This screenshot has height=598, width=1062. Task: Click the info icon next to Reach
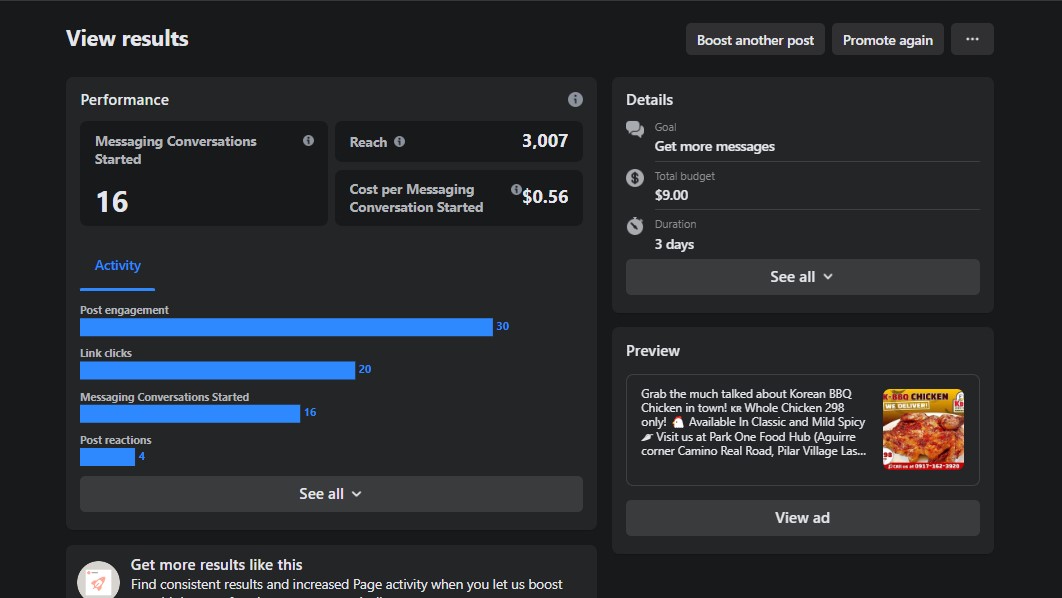tap(400, 142)
